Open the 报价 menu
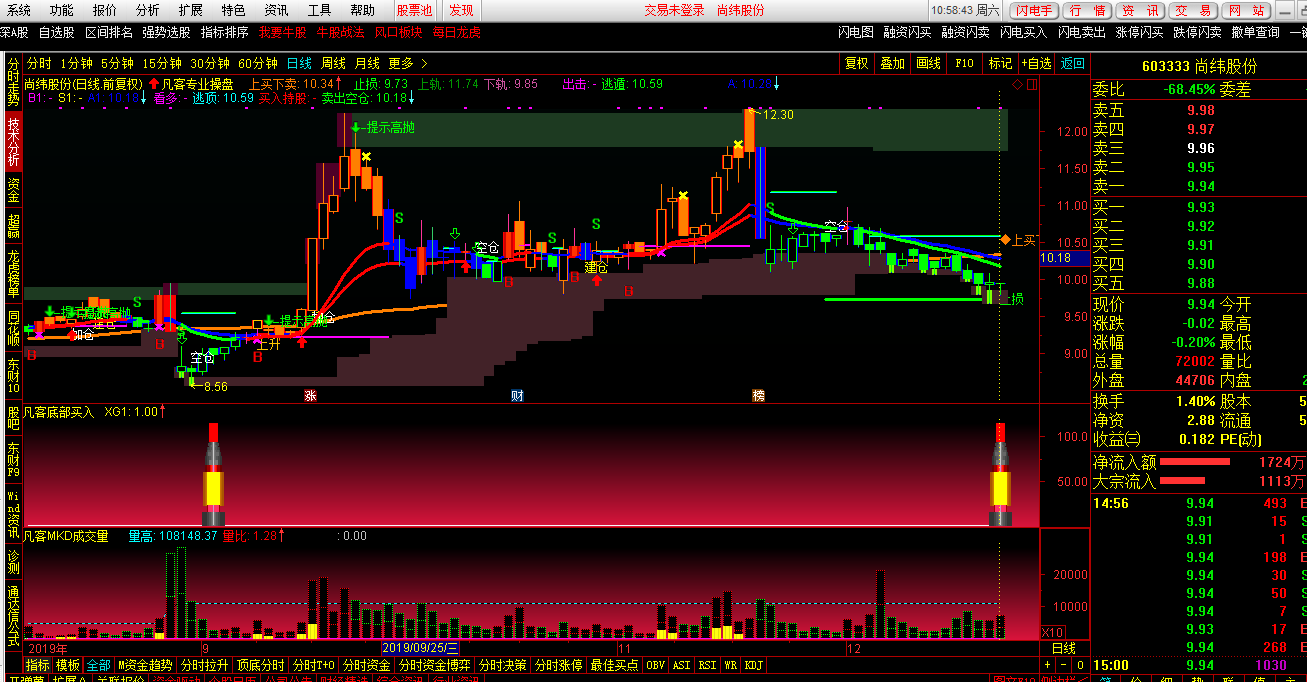Image resolution: width=1307 pixels, height=682 pixels. (104, 10)
